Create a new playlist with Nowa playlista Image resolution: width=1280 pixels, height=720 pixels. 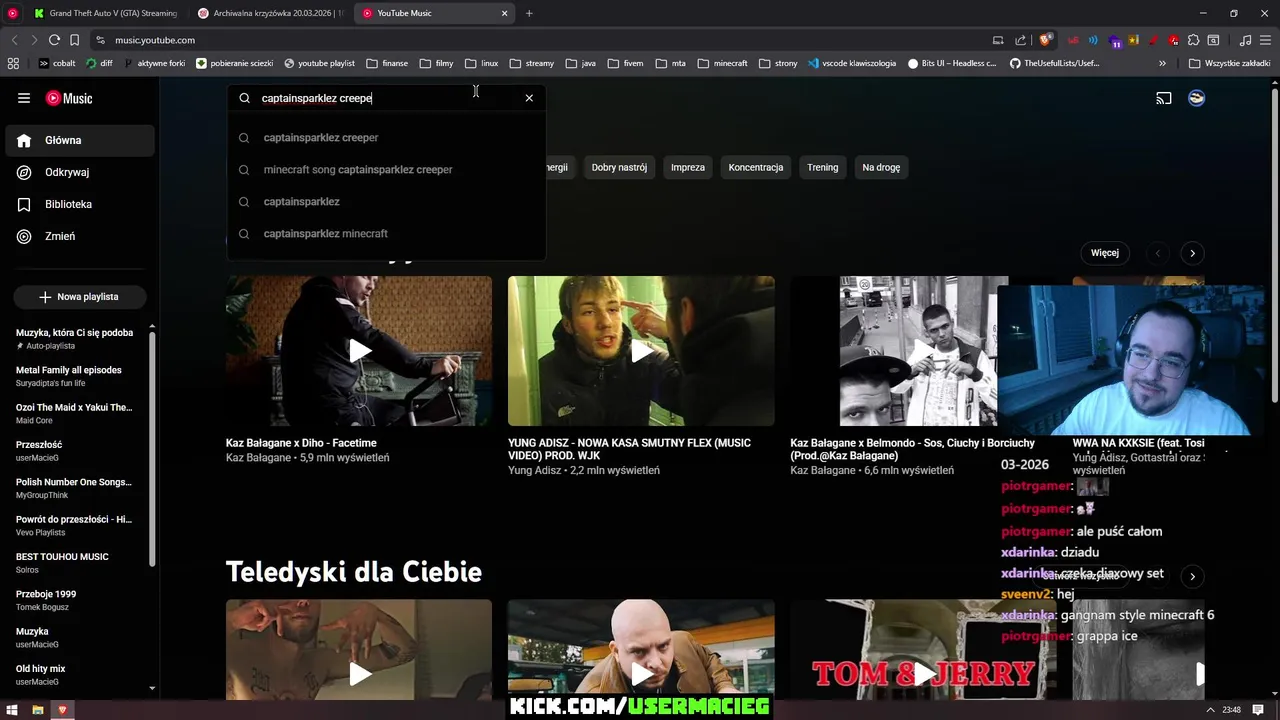[79, 297]
